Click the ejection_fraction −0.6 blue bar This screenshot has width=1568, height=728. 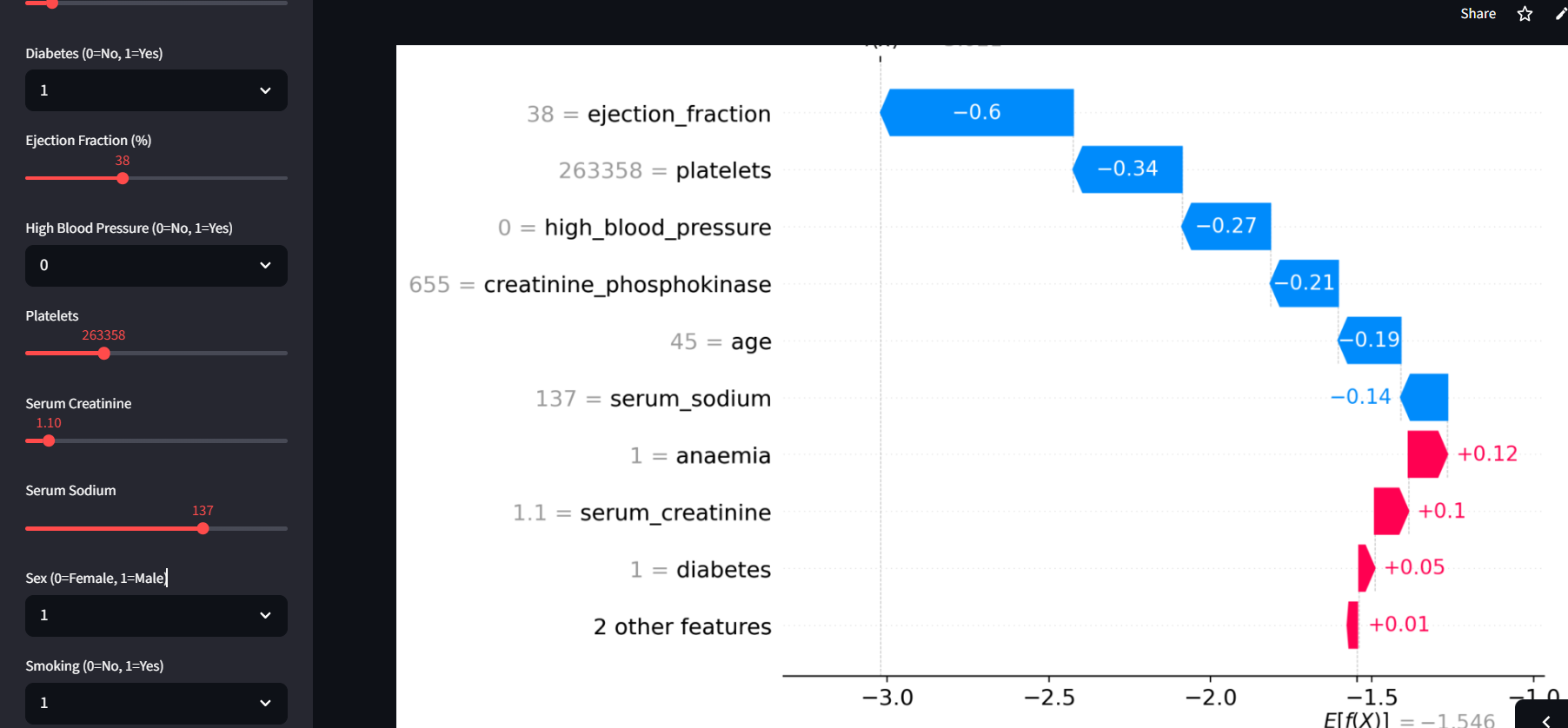[977, 112]
